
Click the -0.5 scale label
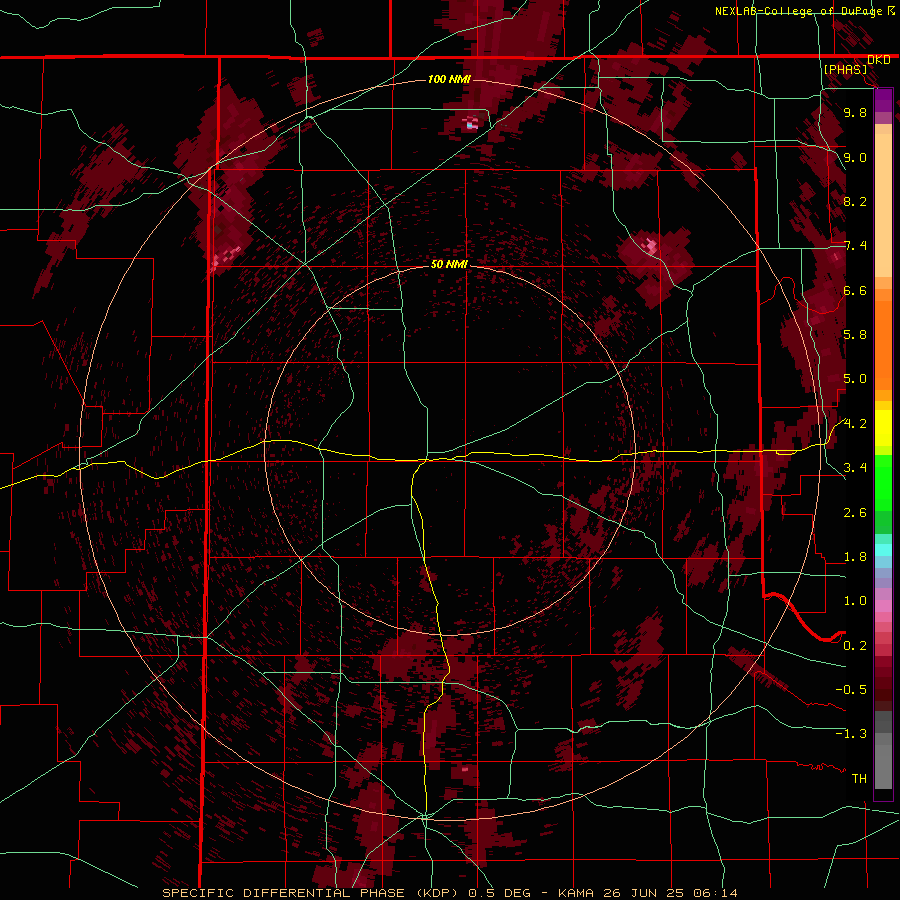(851, 690)
